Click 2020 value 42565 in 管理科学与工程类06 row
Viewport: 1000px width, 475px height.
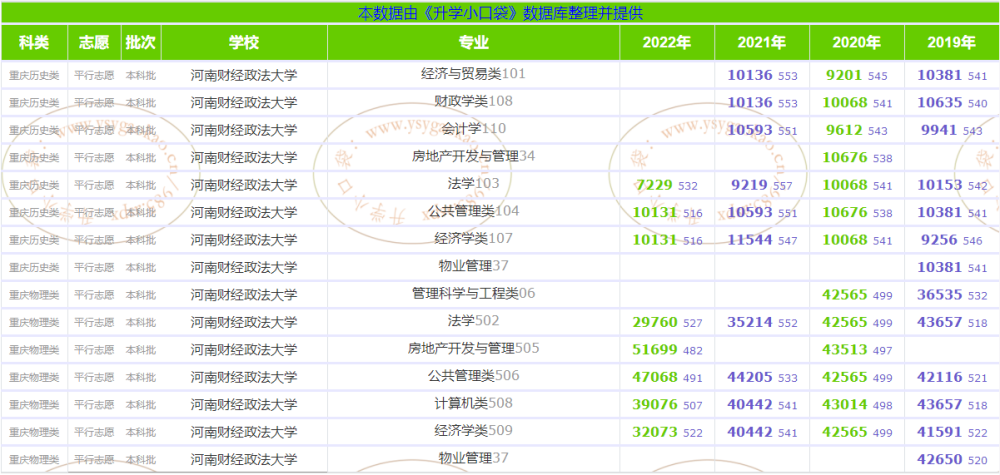tap(845, 295)
